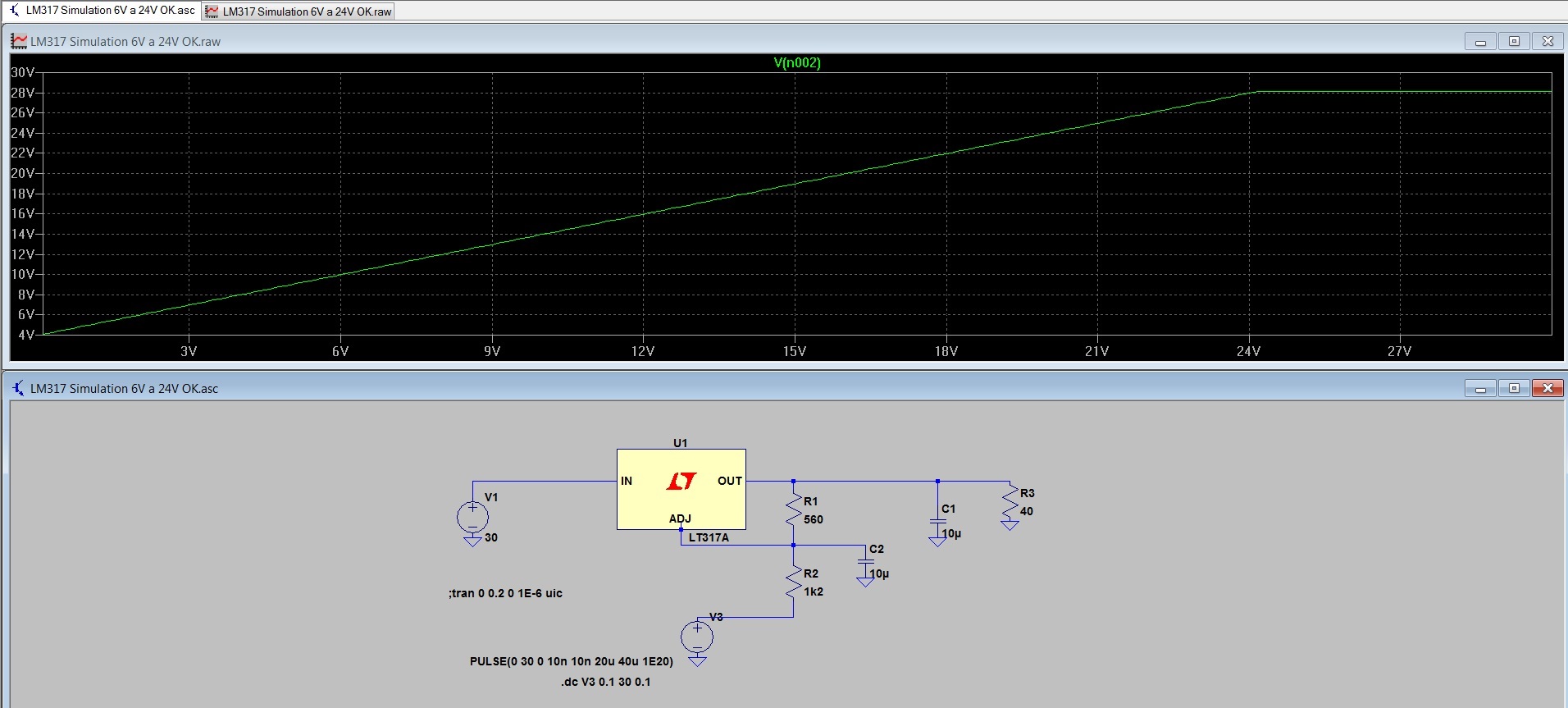Image resolution: width=1568 pixels, height=708 pixels.
Task: Close the .raw waveform window
Action: click(x=1547, y=41)
